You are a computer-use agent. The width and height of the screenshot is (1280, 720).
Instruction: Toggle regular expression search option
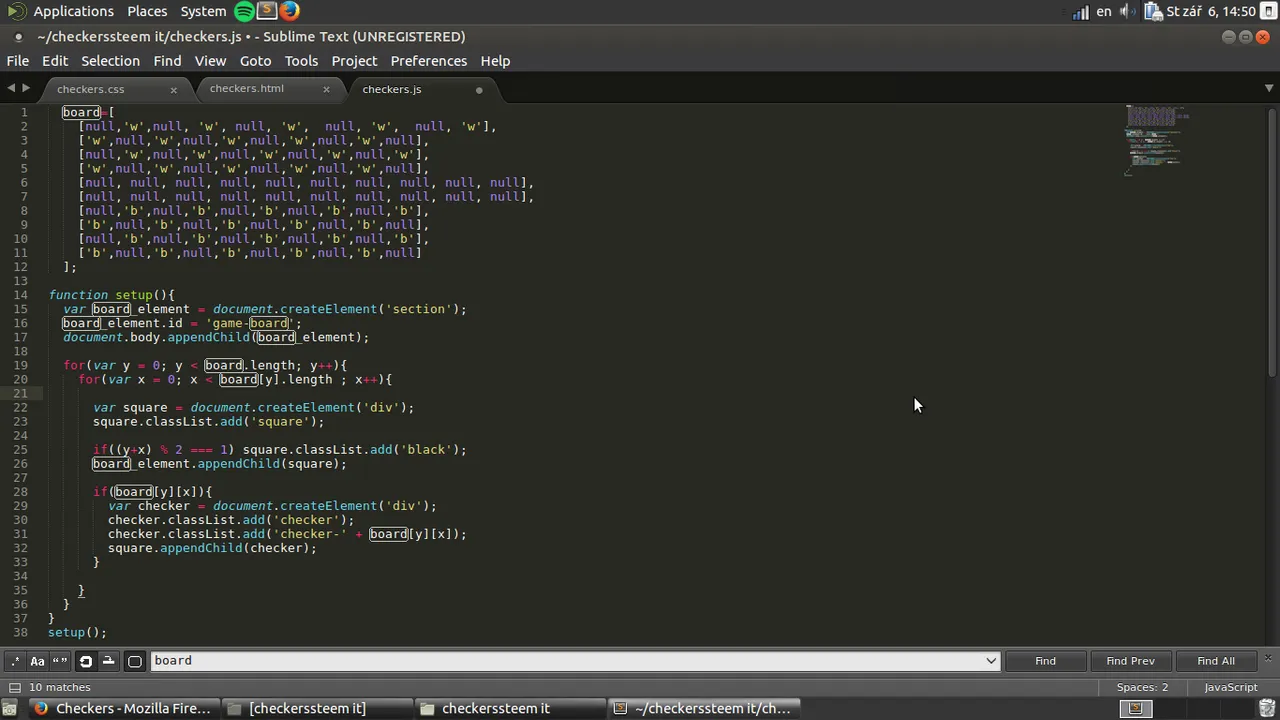click(x=14, y=661)
